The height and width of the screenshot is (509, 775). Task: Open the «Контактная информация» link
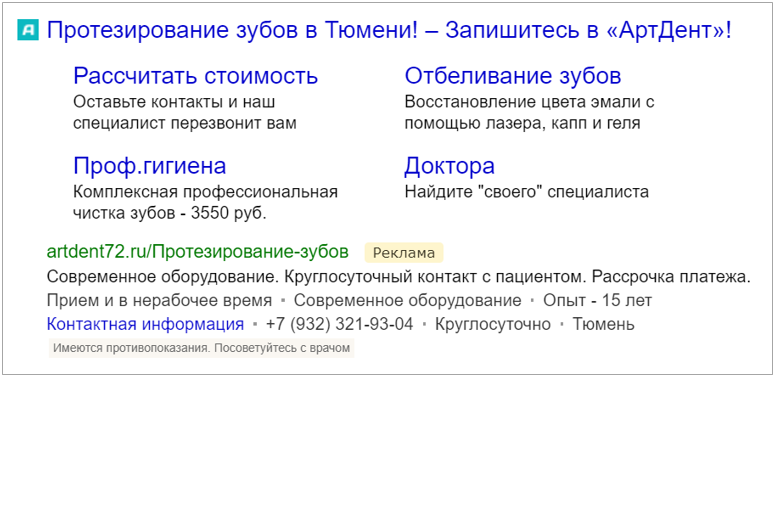[145, 324]
